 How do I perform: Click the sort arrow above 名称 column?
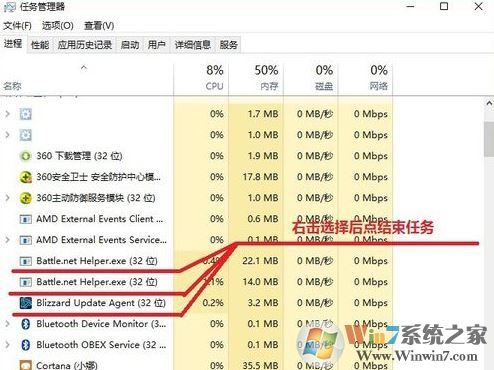84,68
